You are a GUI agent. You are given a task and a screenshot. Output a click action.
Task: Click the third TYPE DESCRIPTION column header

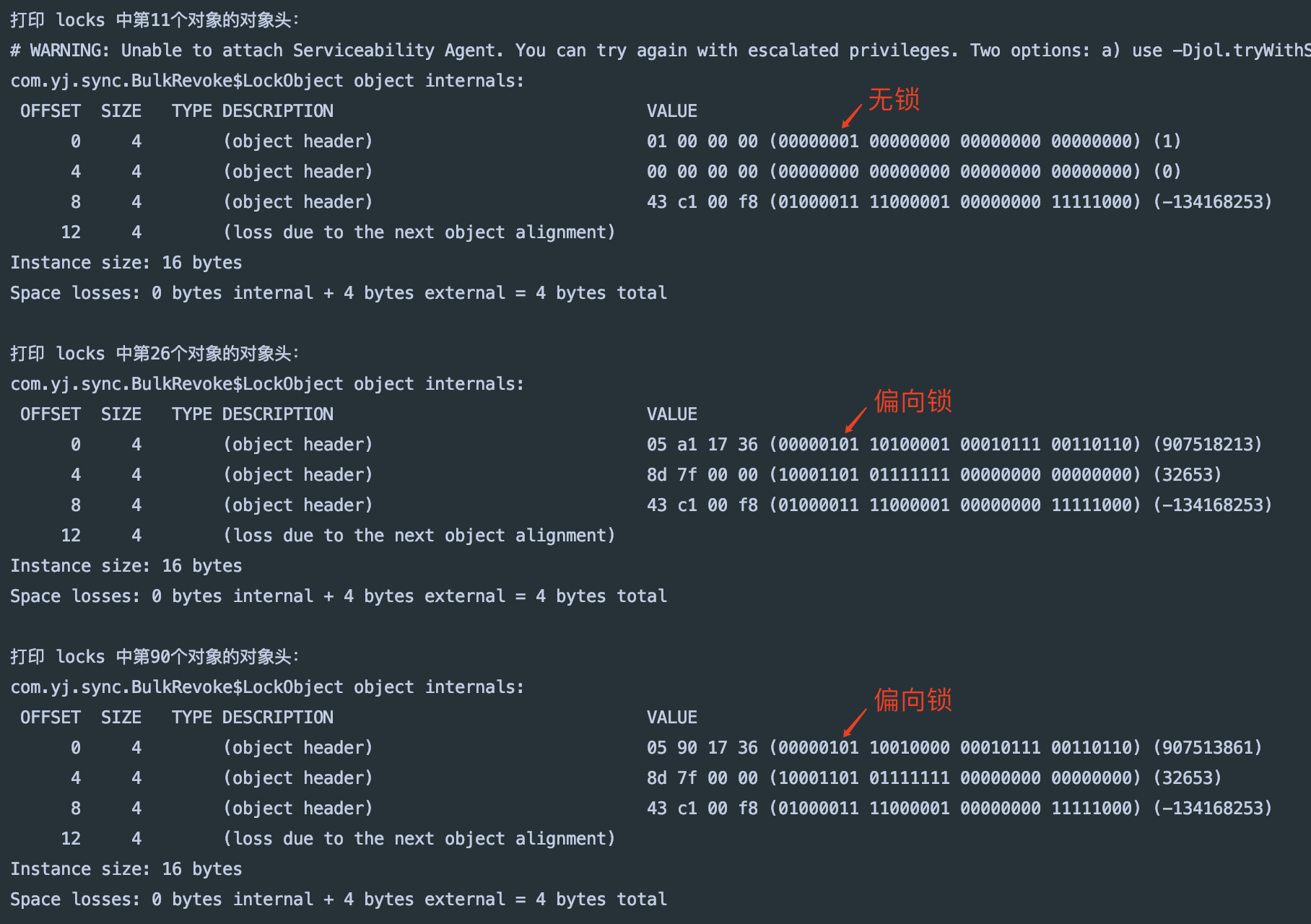pos(253,717)
